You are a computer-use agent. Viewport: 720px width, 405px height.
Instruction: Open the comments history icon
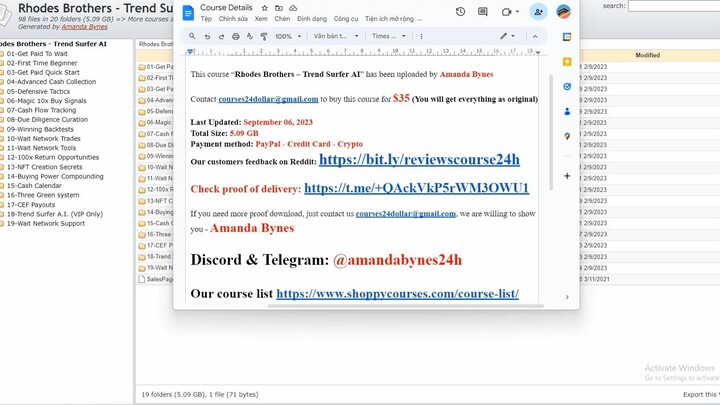click(x=483, y=12)
